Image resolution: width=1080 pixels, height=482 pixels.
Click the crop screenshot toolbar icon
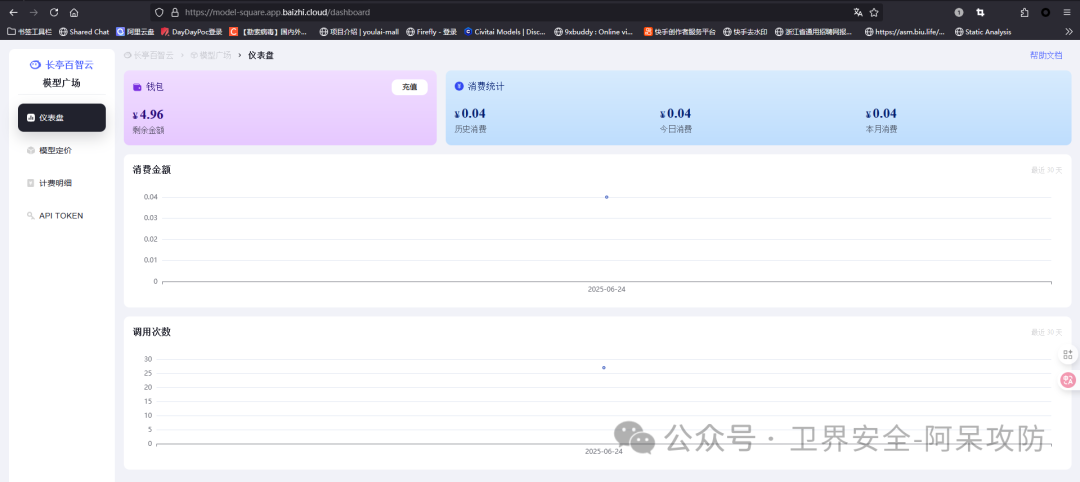pyautogui.click(x=980, y=12)
